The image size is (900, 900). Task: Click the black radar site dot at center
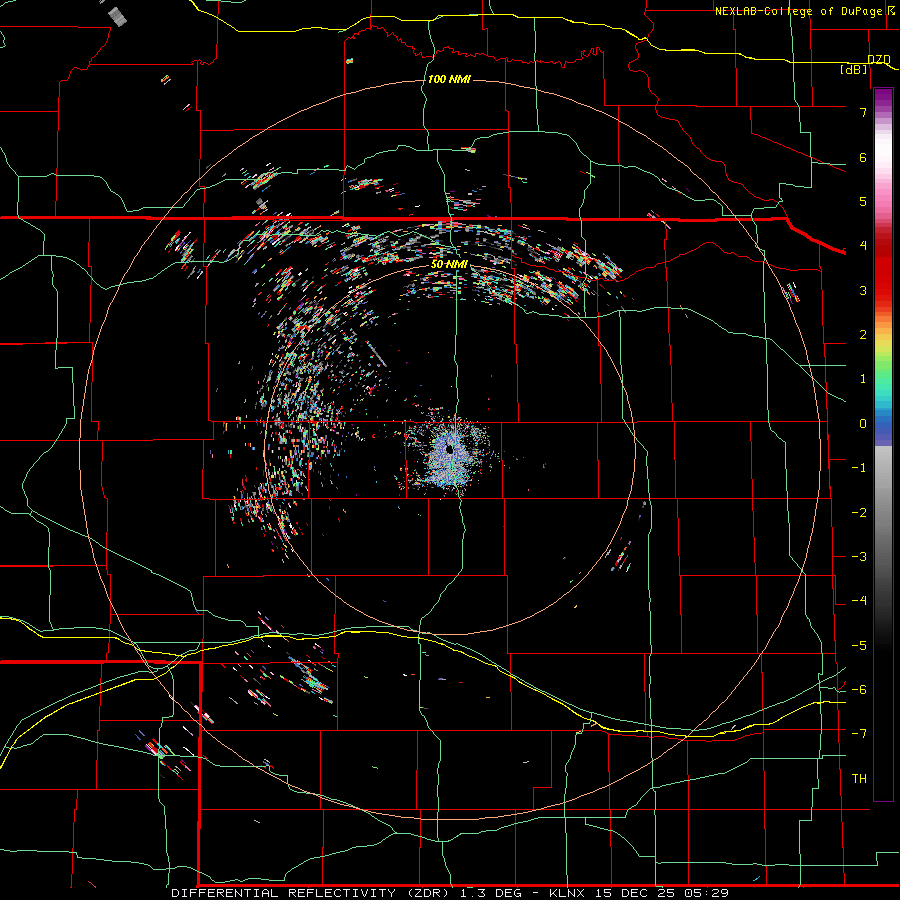(449, 450)
